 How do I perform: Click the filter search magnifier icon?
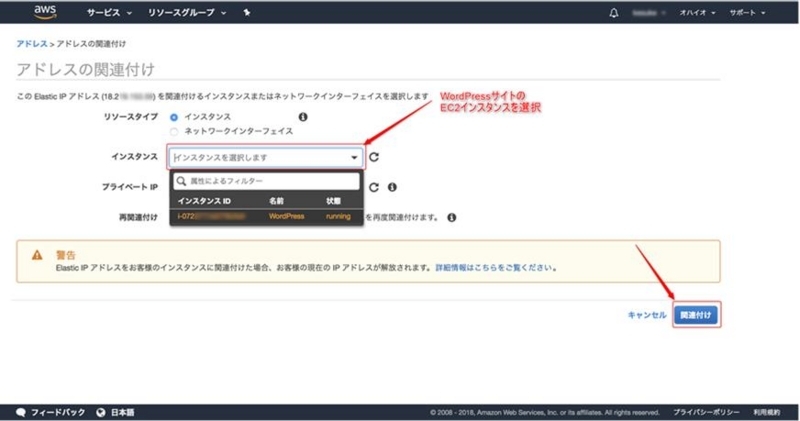click(181, 181)
